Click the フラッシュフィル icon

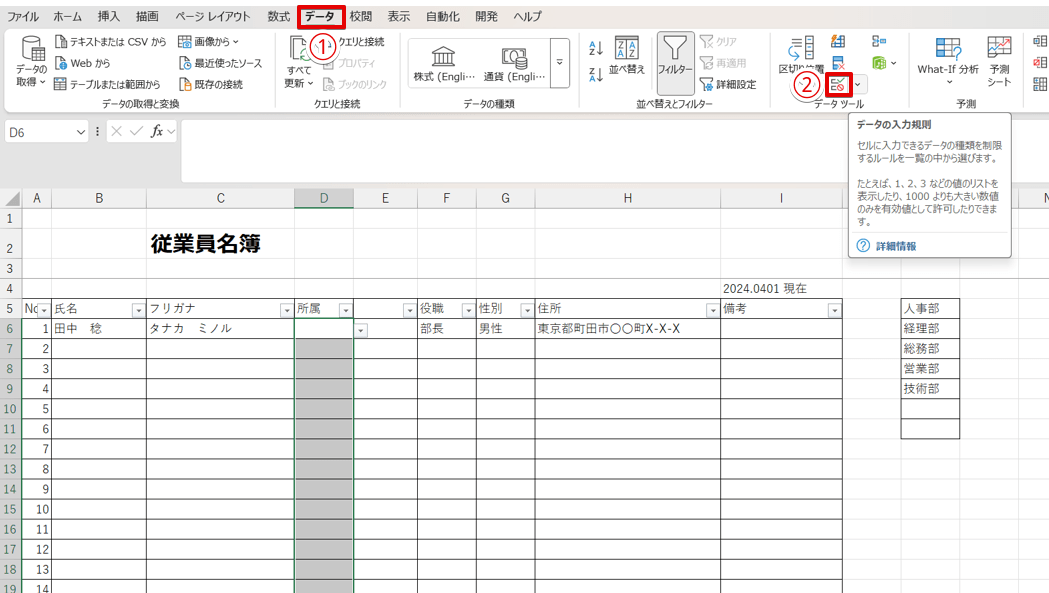[838, 42]
